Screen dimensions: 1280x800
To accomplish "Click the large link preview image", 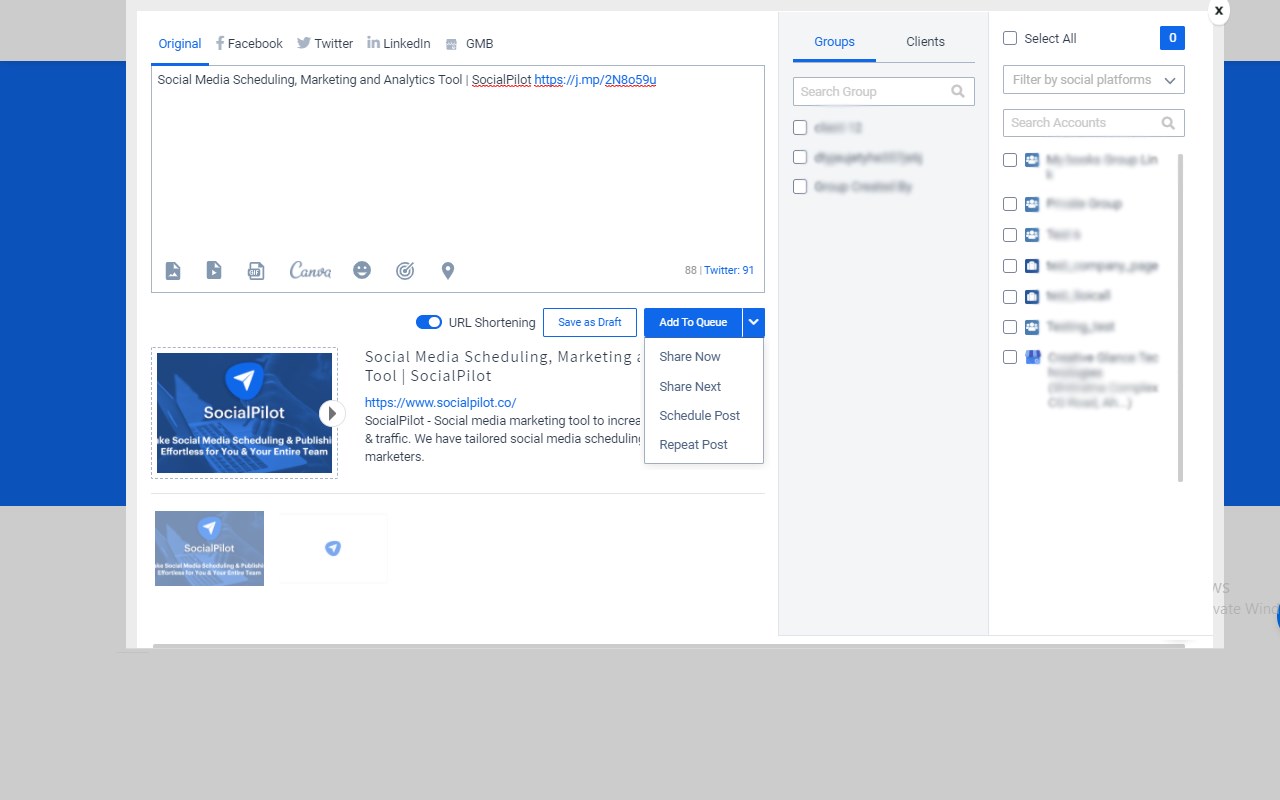I will (244, 413).
